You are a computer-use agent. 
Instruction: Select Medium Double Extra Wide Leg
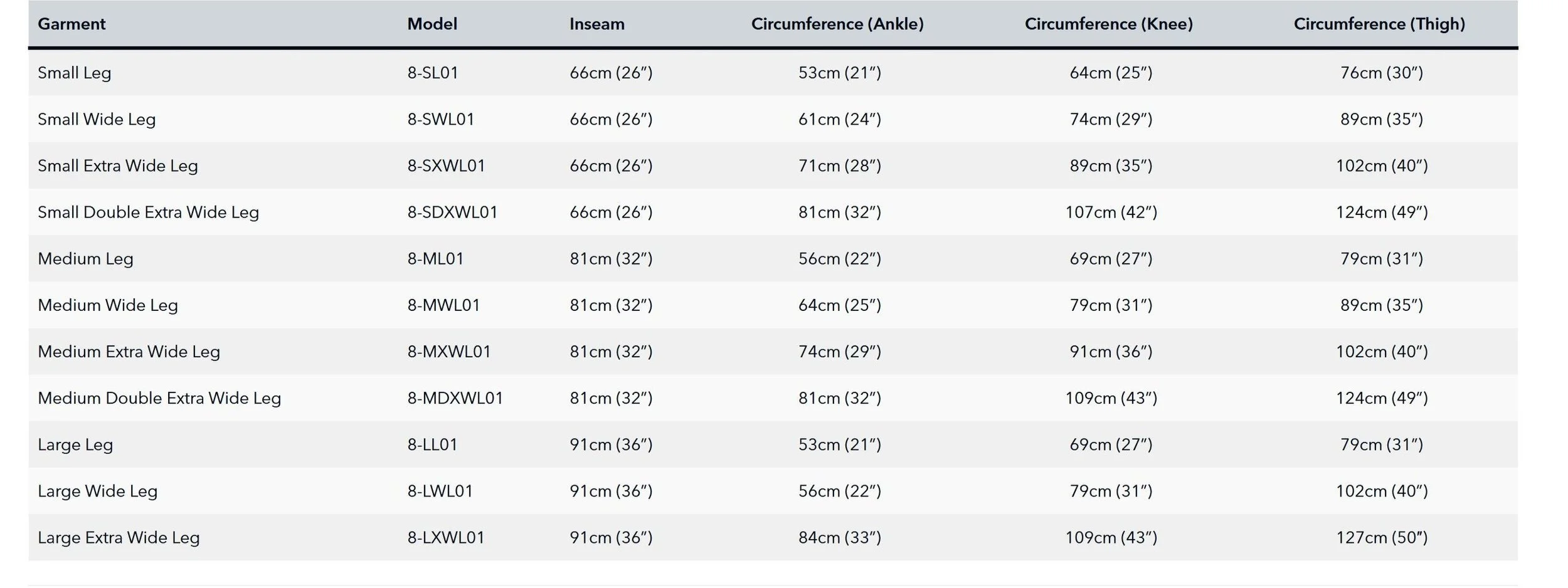tap(159, 398)
